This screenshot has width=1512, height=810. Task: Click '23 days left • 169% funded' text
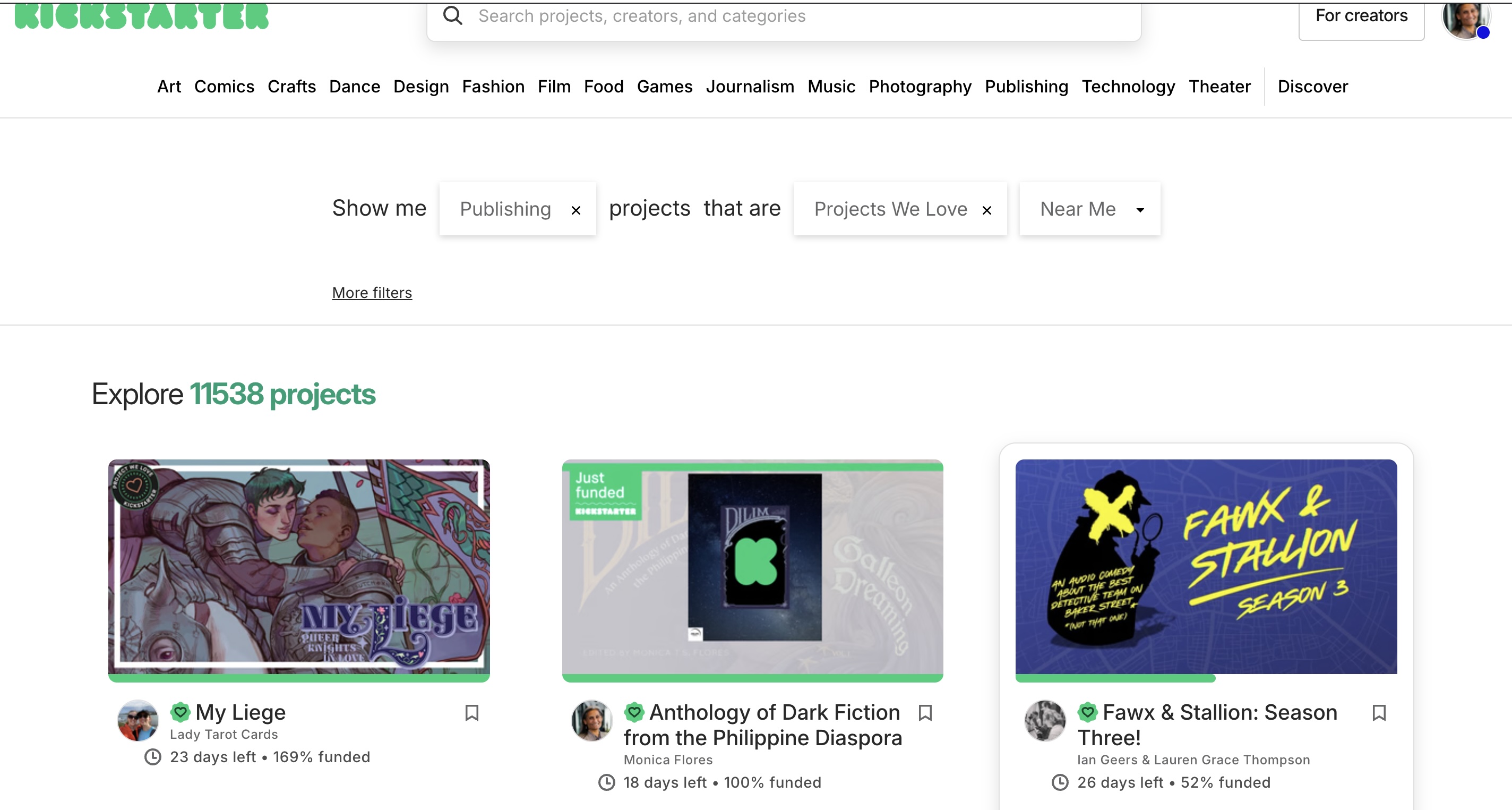(270, 757)
